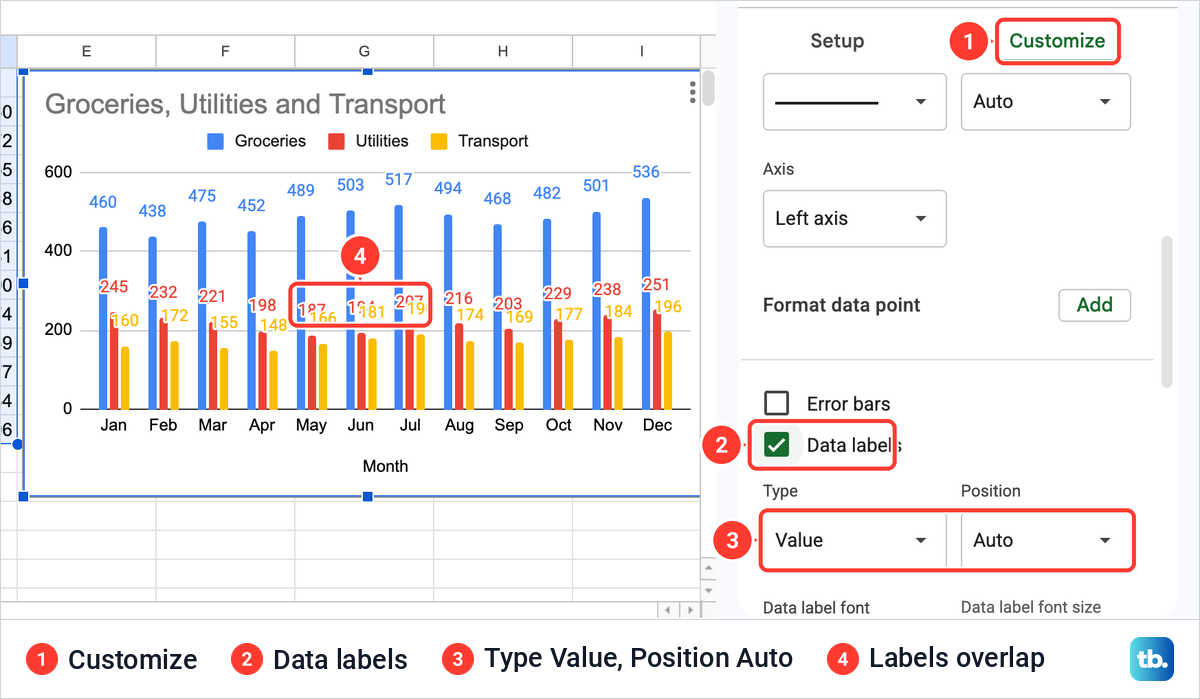
Task: Click the bottom center chart resize handle
Action: click(x=367, y=496)
